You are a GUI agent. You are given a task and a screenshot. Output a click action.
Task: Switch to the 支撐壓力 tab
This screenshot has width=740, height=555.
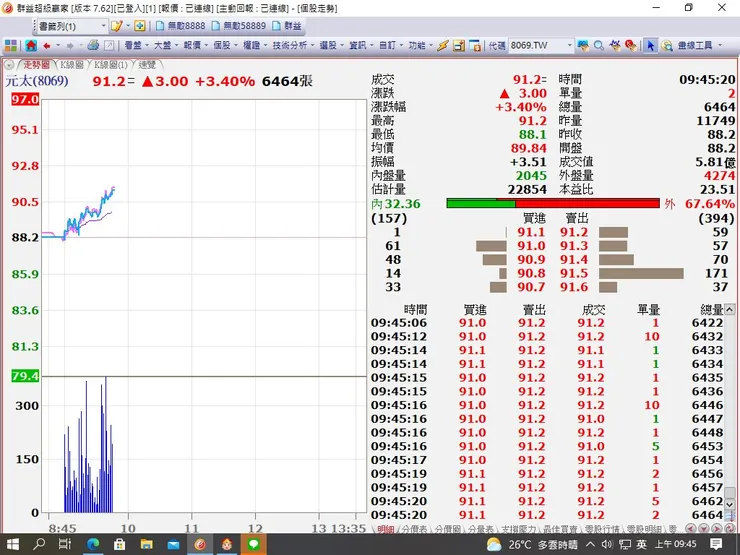pos(518,530)
